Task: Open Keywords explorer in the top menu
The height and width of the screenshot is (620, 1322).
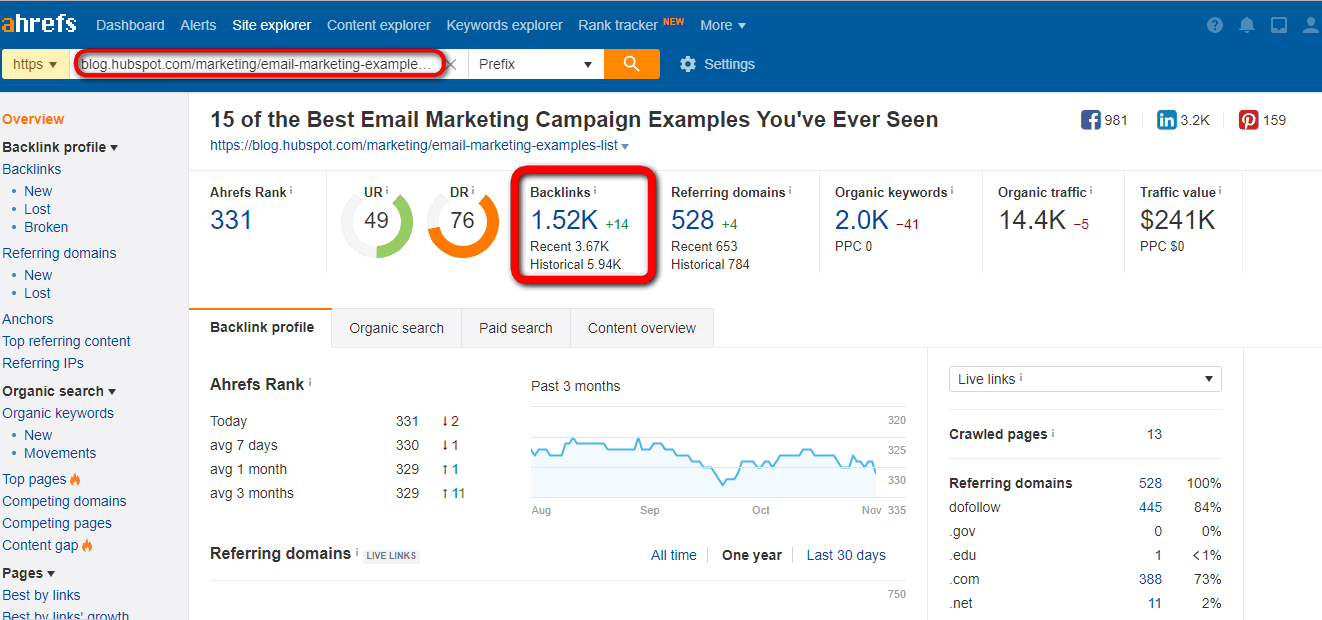Action: tap(505, 25)
